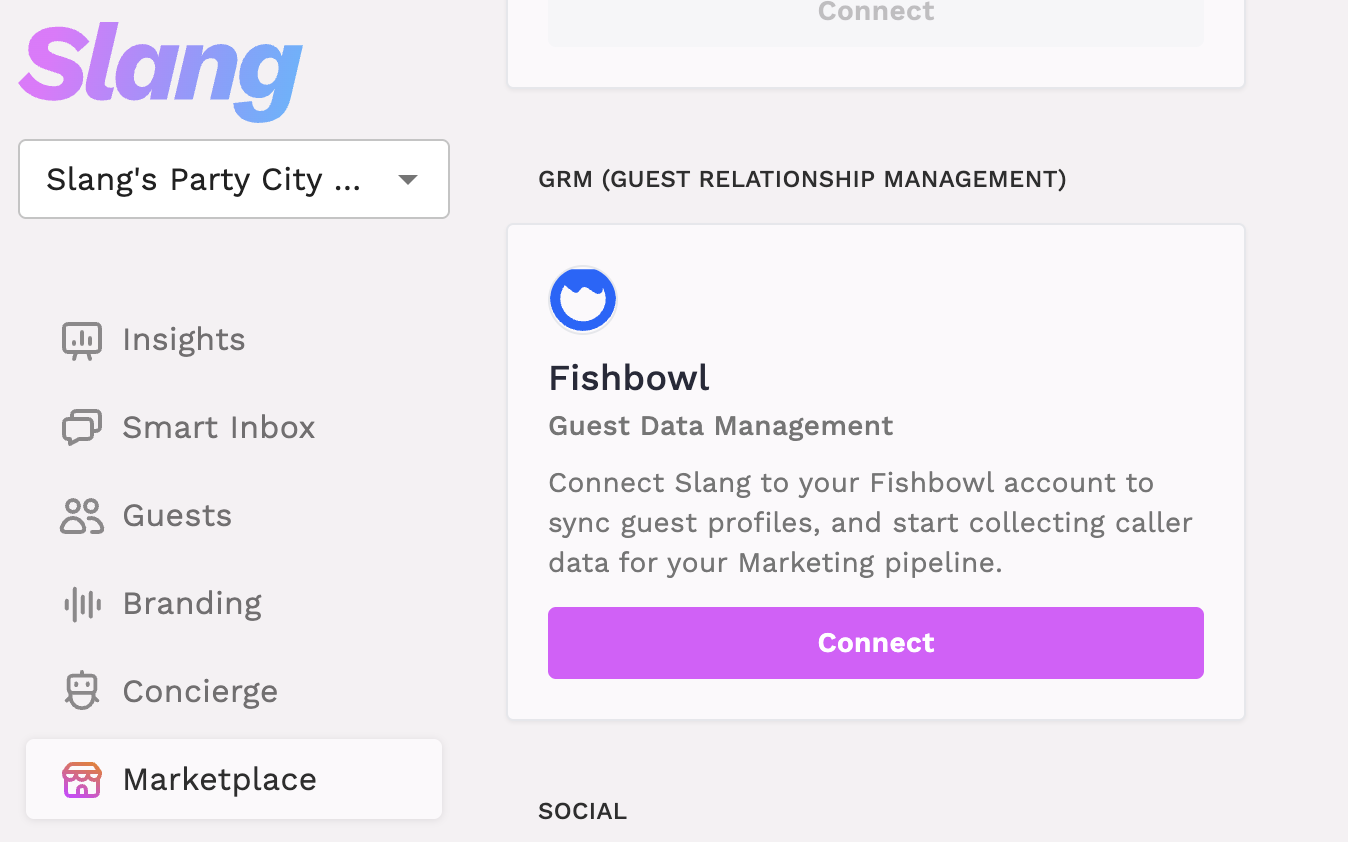1348x842 pixels.
Task: Open the Smart Inbox section
Action: (x=218, y=428)
